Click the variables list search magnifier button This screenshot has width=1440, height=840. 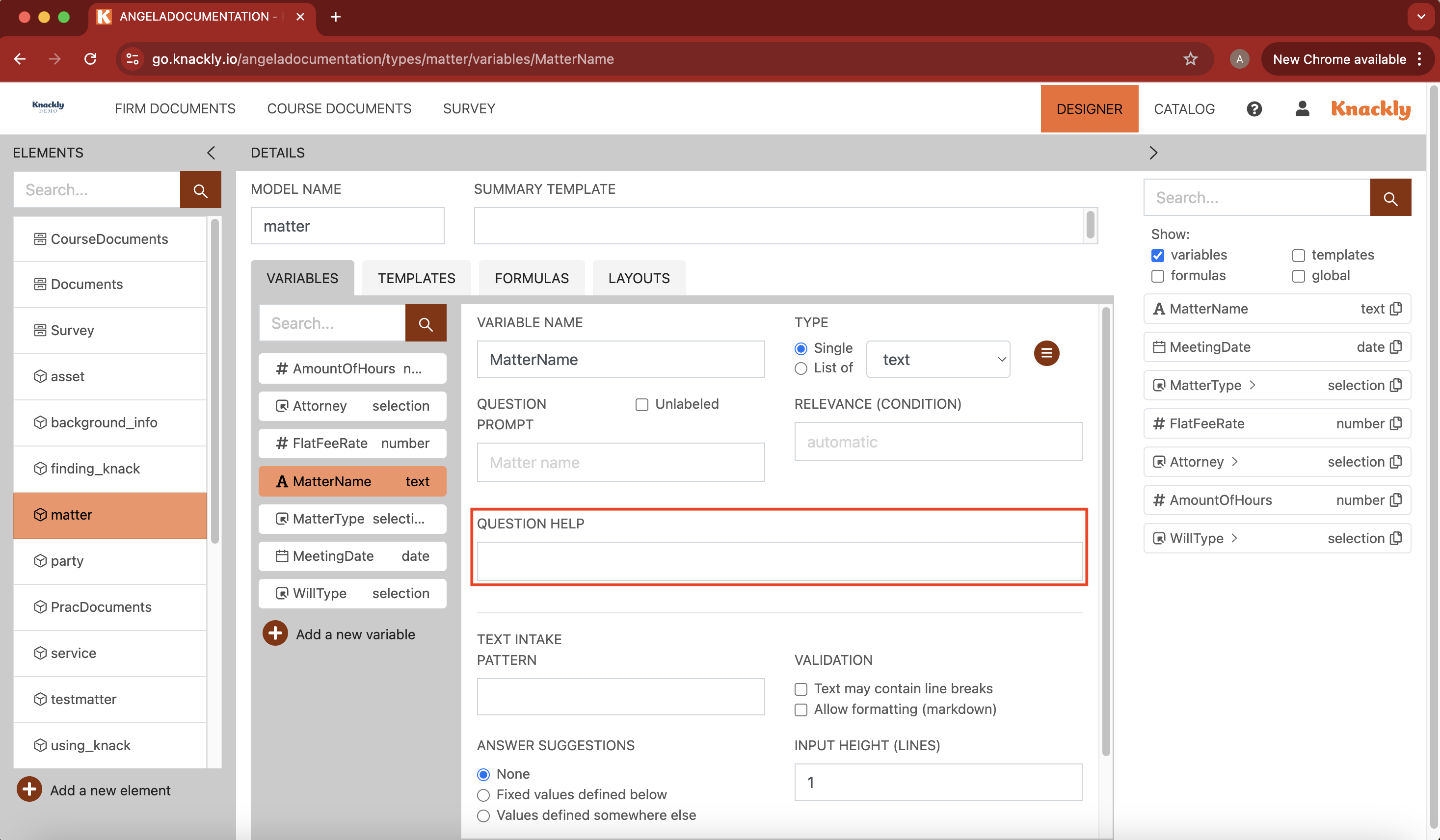pyautogui.click(x=425, y=323)
